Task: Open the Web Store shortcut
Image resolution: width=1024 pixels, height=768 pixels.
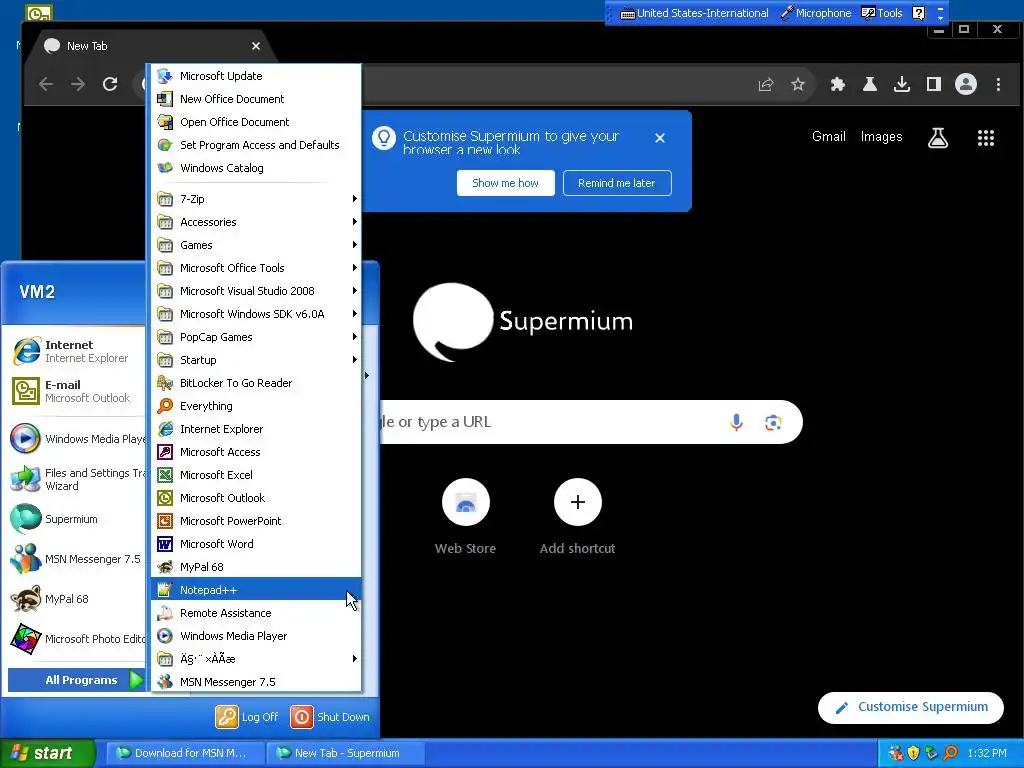Action: (x=465, y=516)
